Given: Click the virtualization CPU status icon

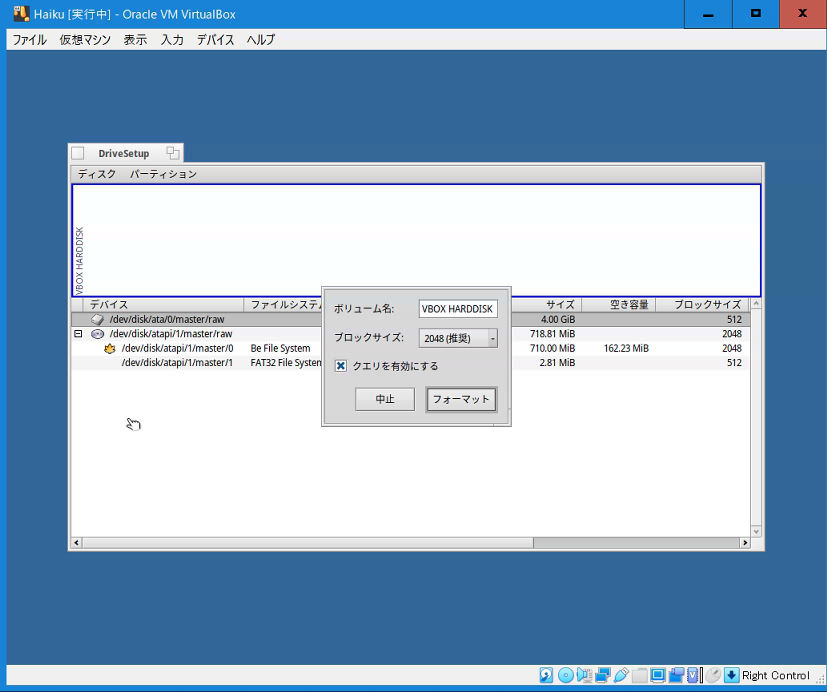Looking at the screenshot, I should tap(694, 675).
